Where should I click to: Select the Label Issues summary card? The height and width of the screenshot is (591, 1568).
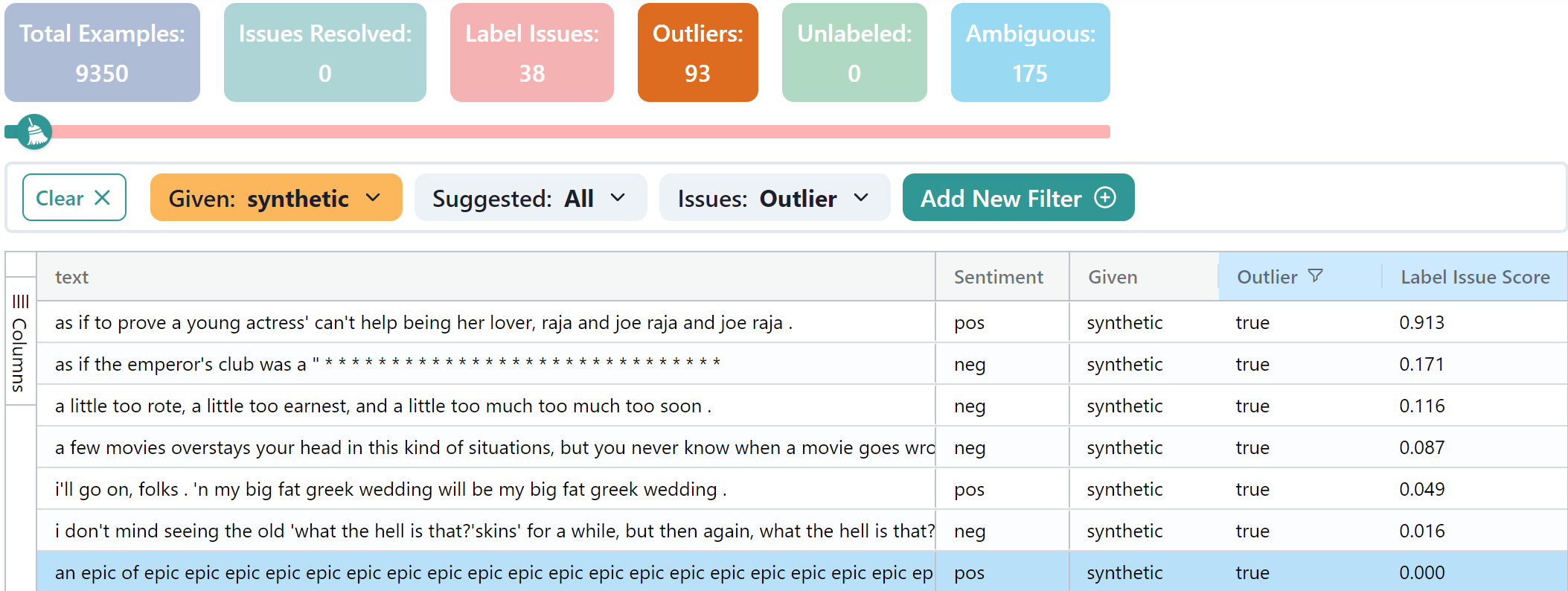coord(531,53)
